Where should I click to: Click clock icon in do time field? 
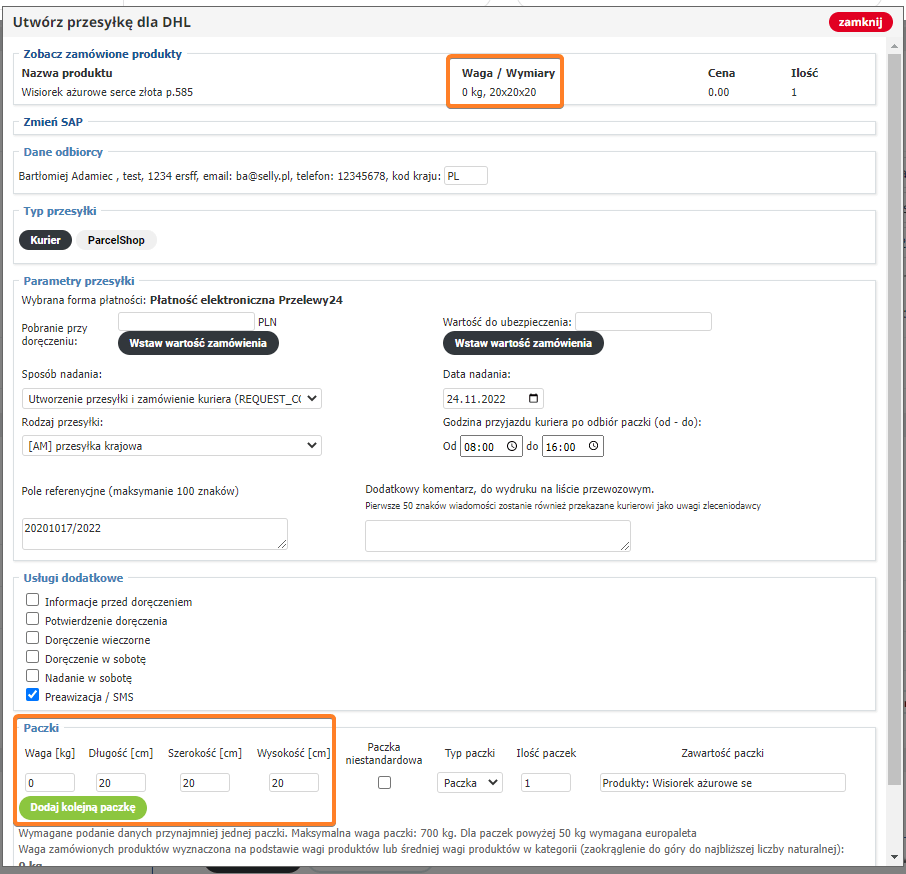pos(594,447)
